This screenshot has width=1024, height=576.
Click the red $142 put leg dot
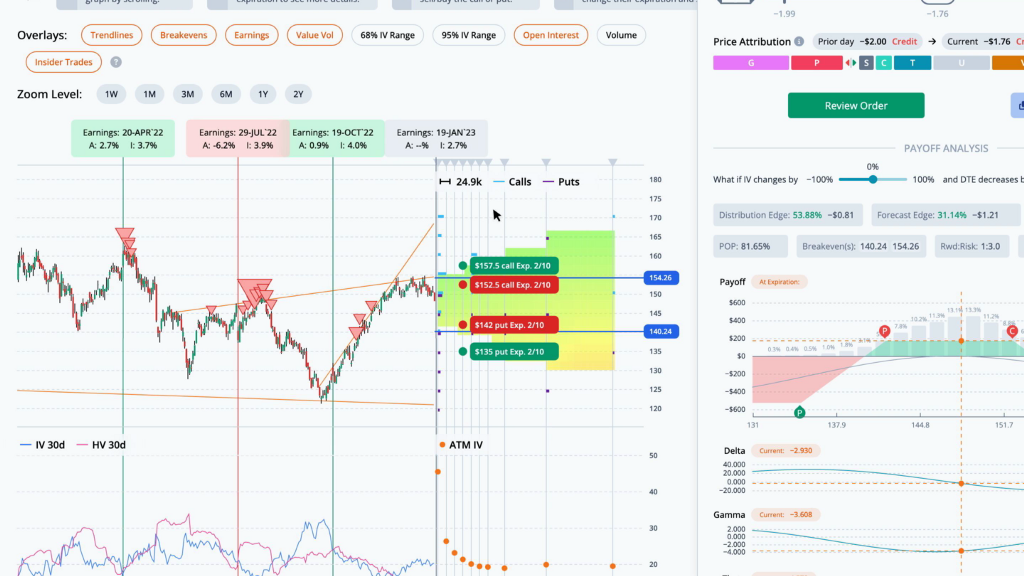(x=462, y=325)
